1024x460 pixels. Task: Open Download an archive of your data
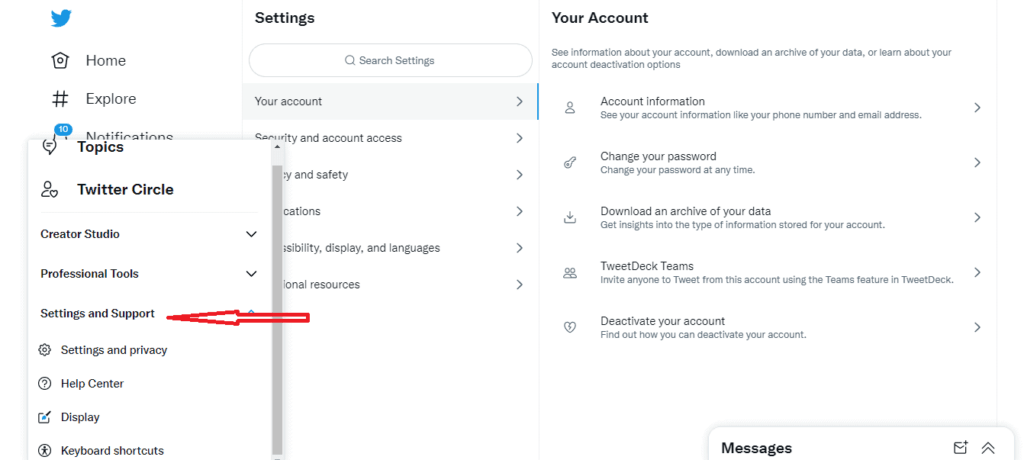click(x=768, y=218)
